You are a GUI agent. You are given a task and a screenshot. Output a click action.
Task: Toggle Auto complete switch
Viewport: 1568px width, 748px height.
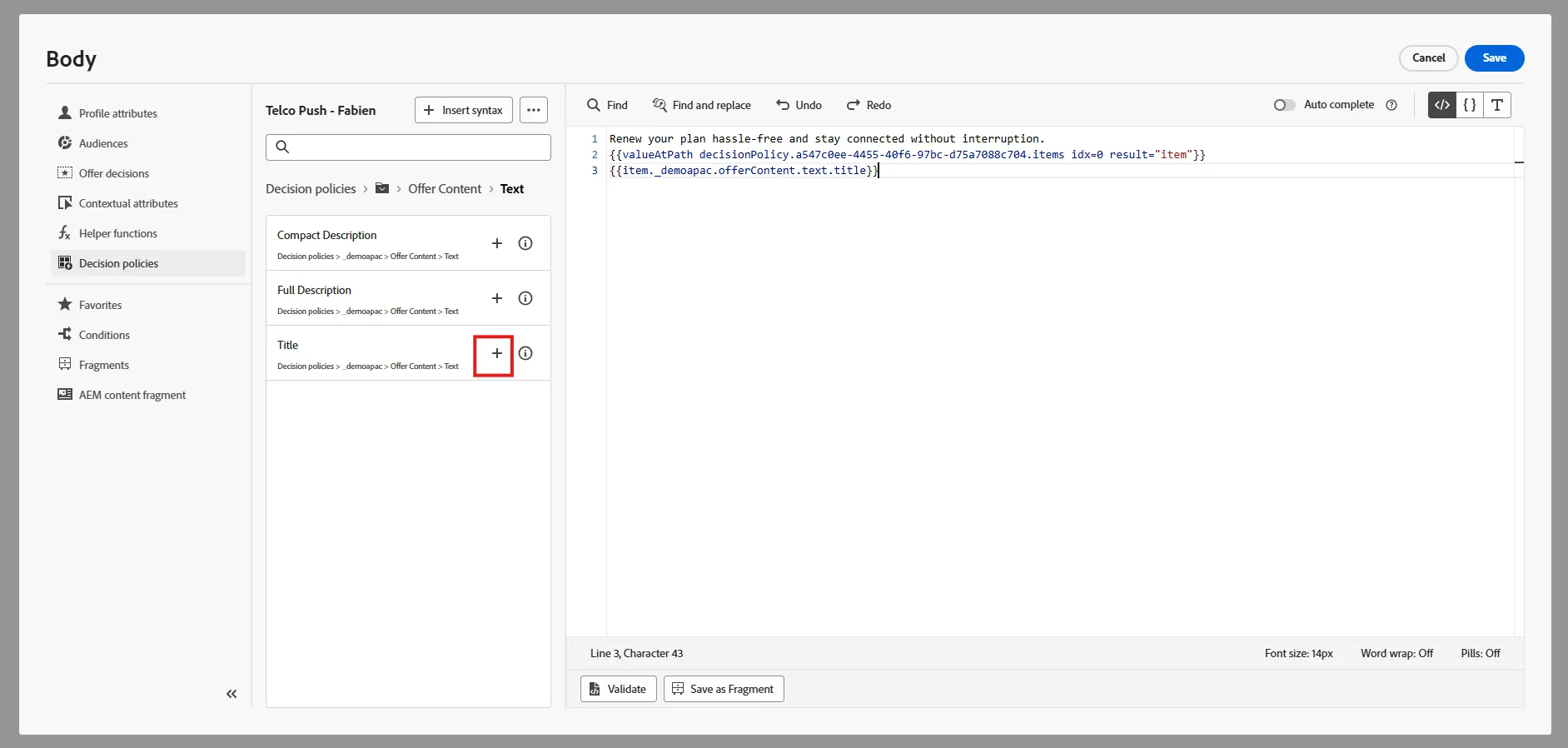click(x=1284, y=105)
